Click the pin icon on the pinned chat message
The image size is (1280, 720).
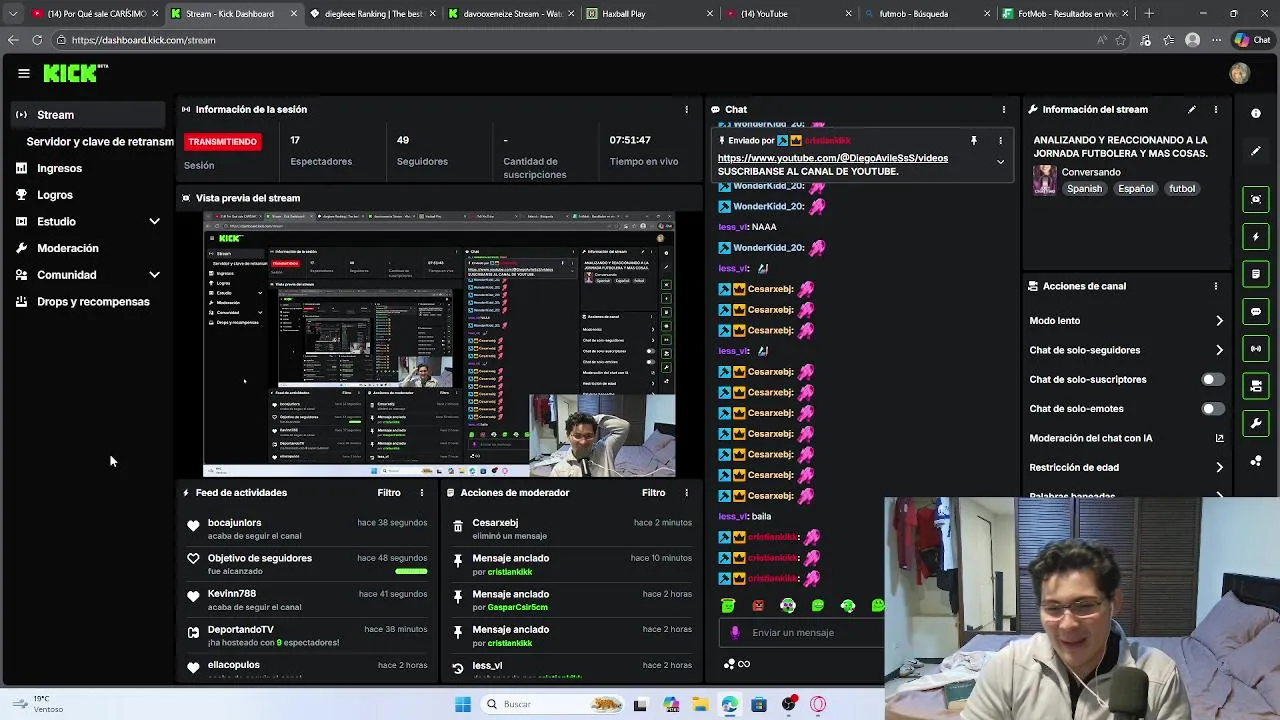coord(973,141)
